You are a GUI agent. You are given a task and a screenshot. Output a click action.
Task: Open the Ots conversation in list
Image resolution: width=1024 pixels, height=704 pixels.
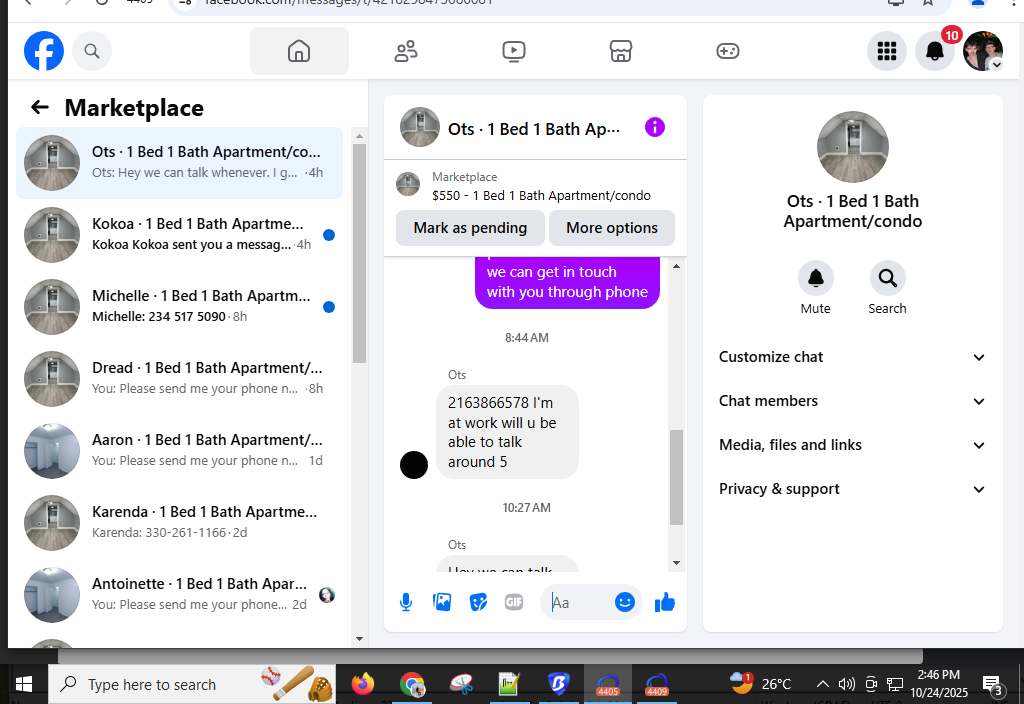180,163
